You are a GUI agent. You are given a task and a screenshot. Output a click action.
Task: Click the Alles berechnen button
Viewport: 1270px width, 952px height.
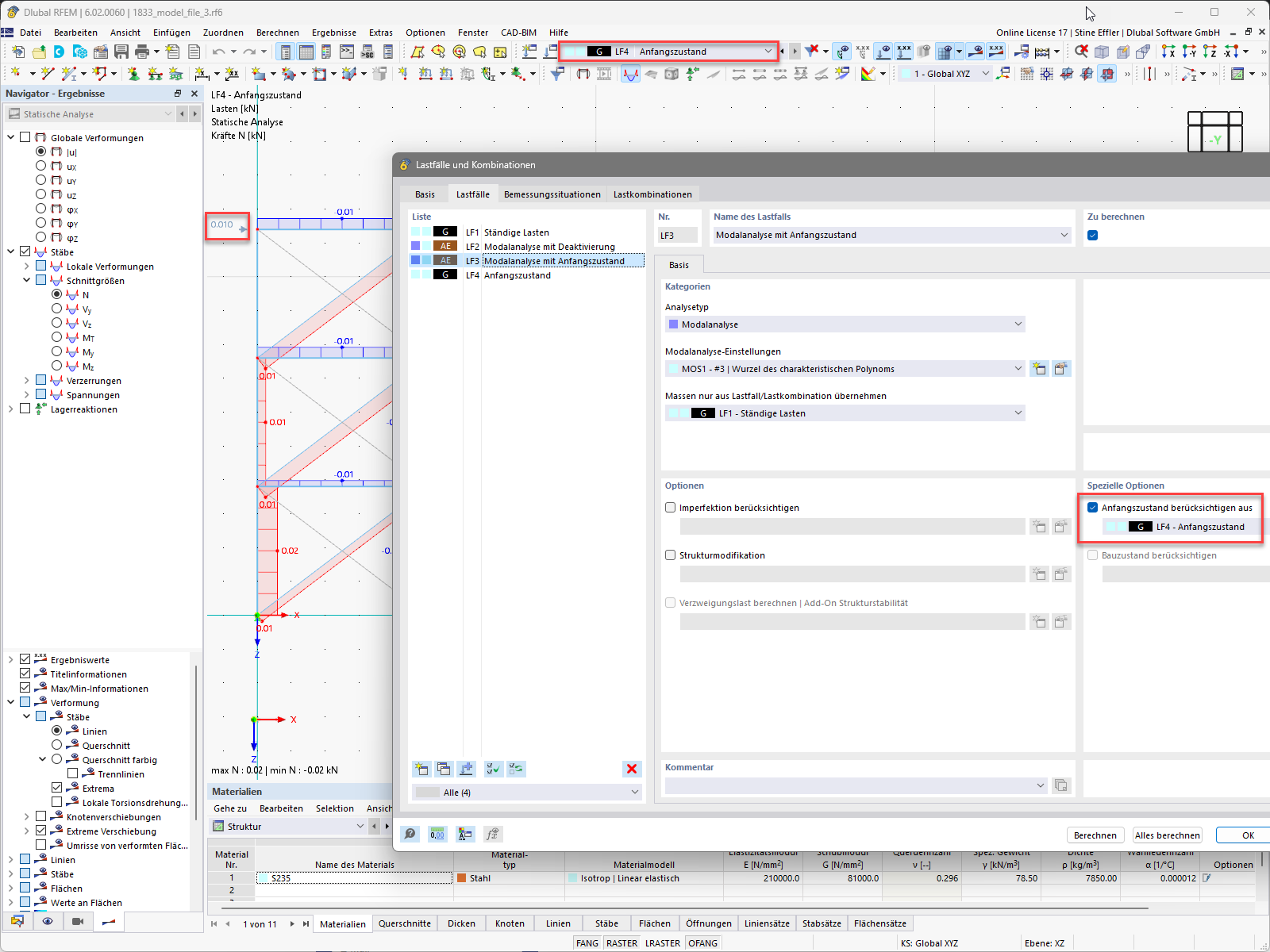1167,835
